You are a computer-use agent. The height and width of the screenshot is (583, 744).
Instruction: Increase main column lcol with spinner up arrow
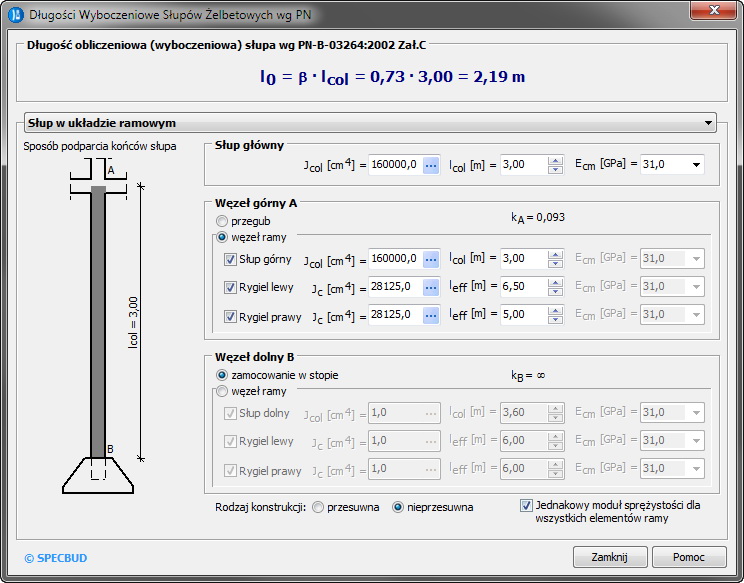(556, 160)
